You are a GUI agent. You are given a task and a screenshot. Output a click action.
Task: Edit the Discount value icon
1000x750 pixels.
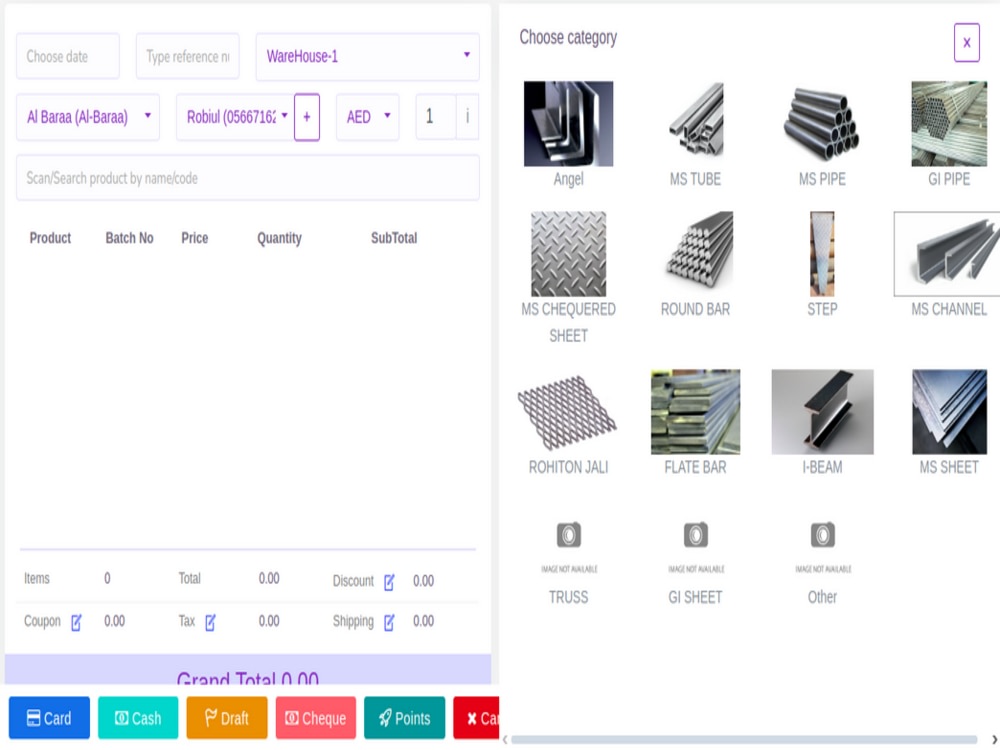click(389, 582)
